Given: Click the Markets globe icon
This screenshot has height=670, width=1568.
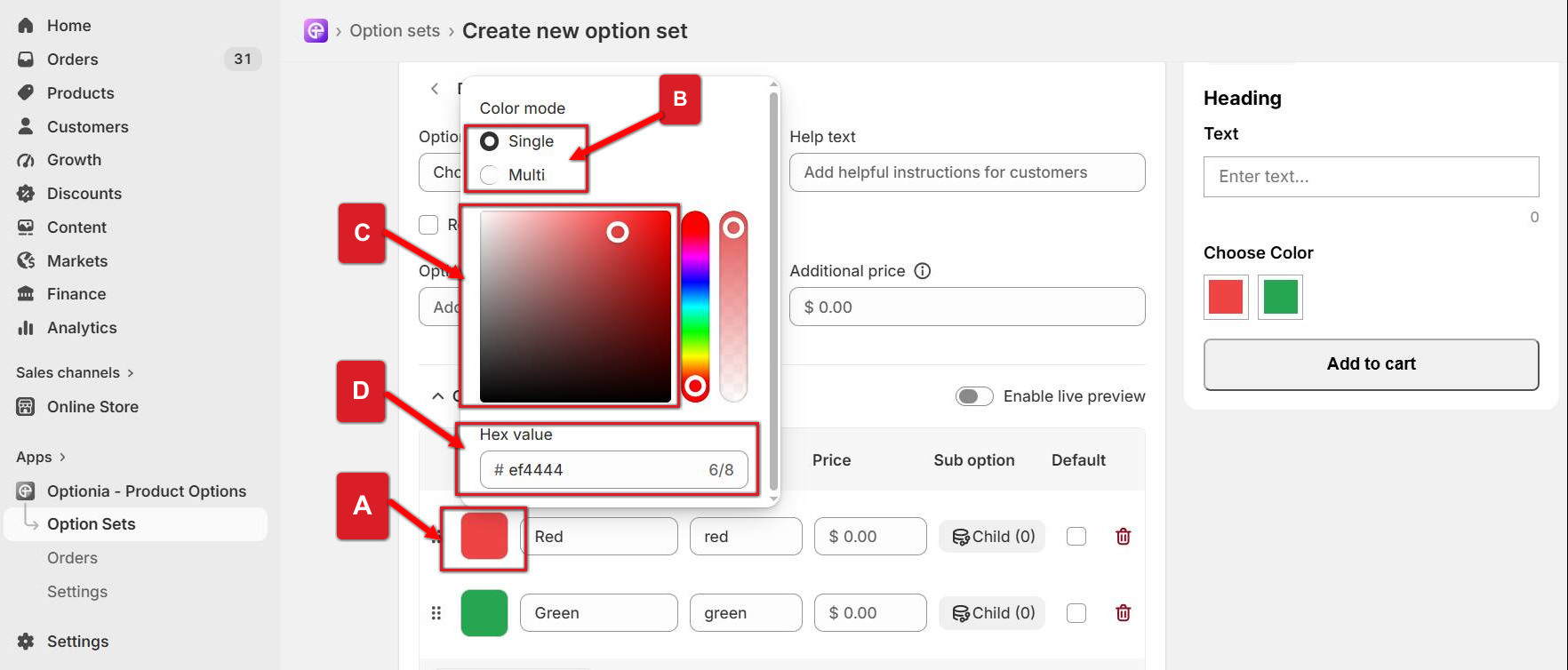Looking at the screenshot, I should point(26,261).
